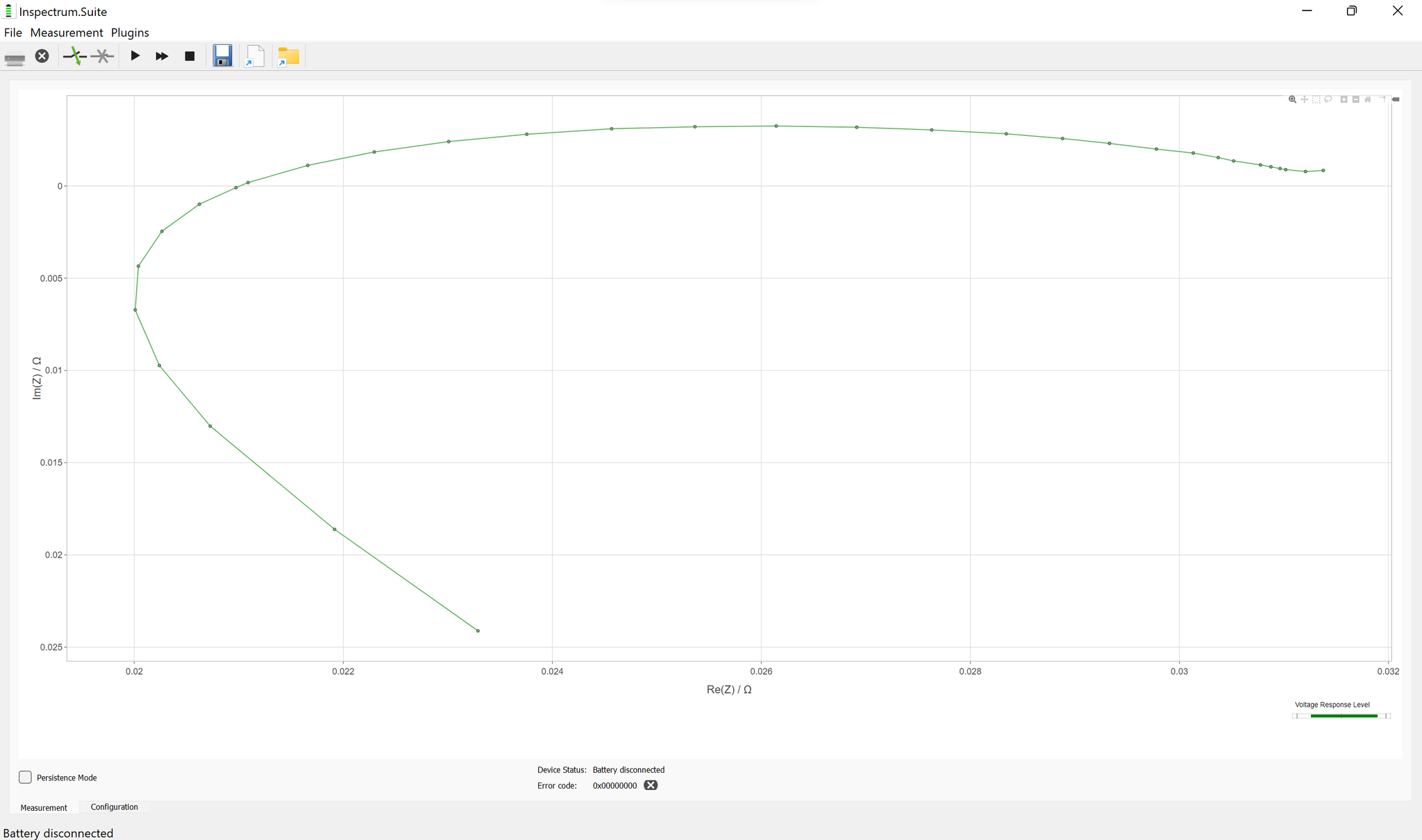Click the close-relay green arrow switch icon
Viewport: 1422px width, 840px height.
tap(75, 56)
